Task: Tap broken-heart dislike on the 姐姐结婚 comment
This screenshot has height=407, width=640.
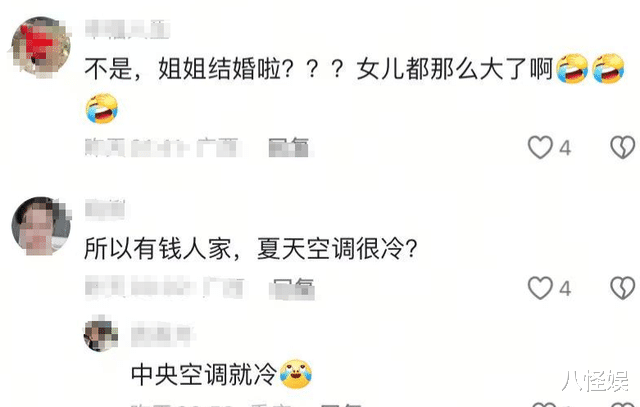Action: [623, 147]
